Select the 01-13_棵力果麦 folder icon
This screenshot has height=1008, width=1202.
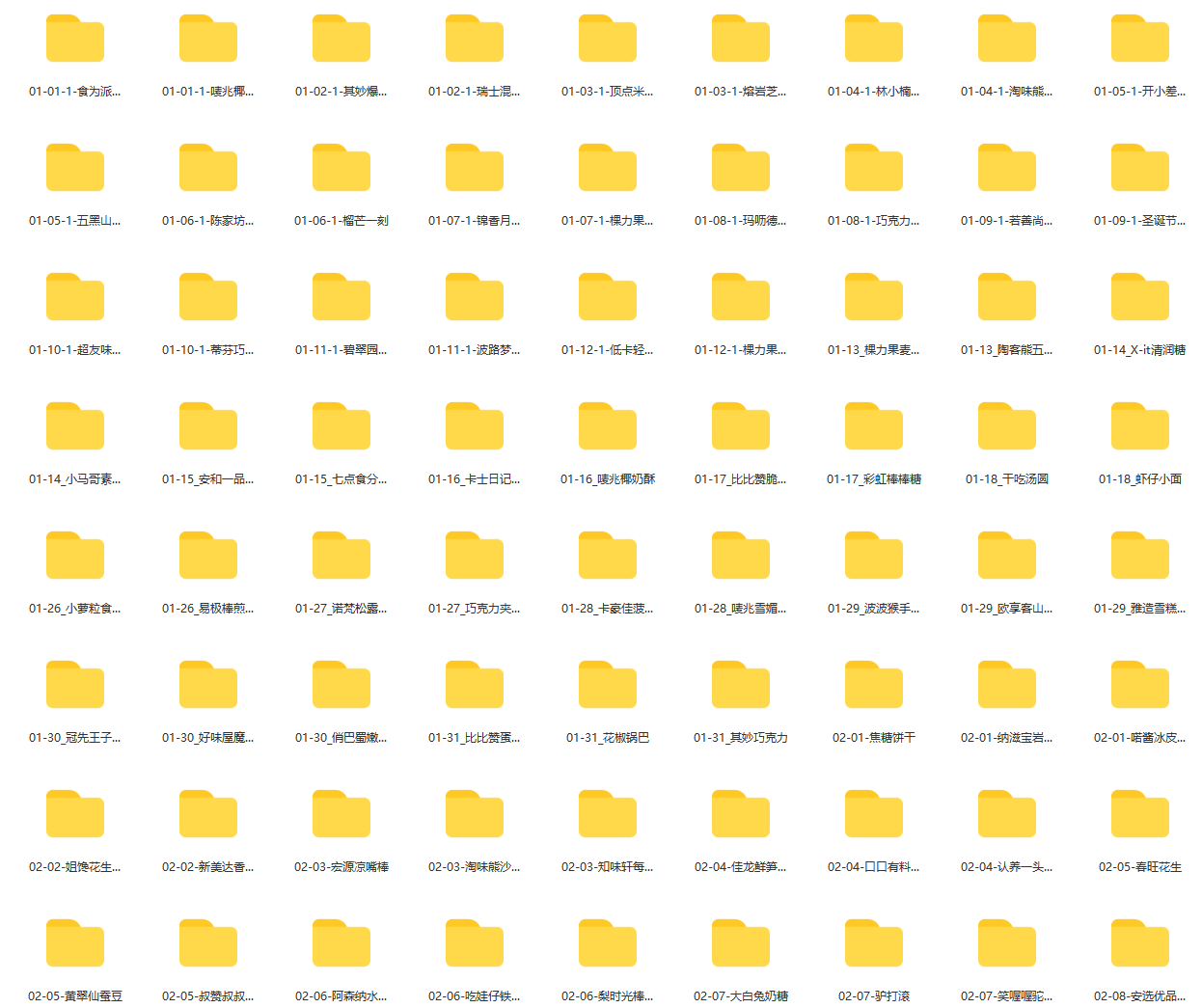click(874, 297)
